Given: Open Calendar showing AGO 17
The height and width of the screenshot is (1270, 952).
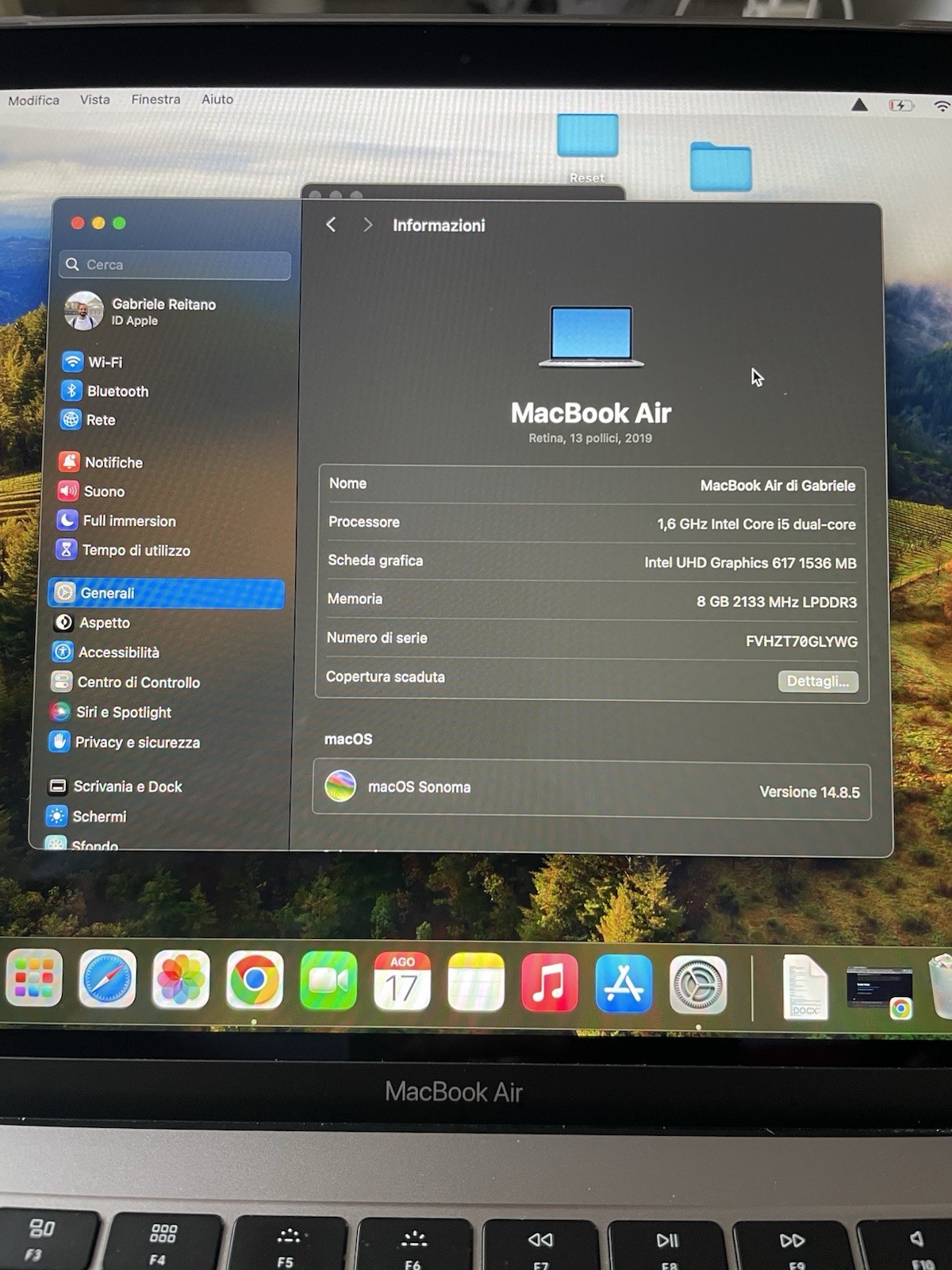Looking at the screenshot, I should coord(402,982).
